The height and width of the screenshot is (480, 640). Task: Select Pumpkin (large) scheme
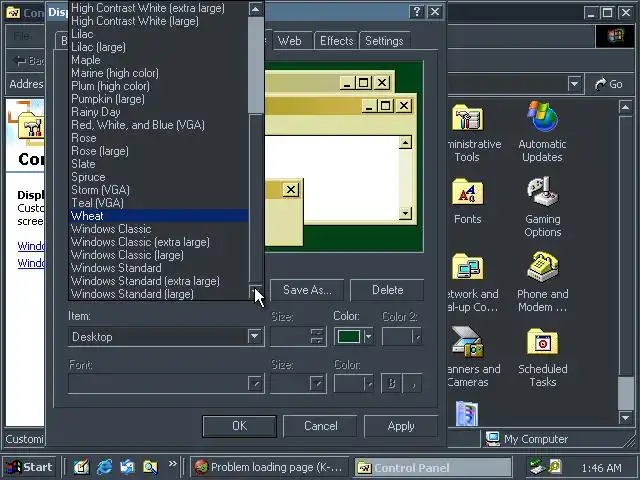[159, 99]
